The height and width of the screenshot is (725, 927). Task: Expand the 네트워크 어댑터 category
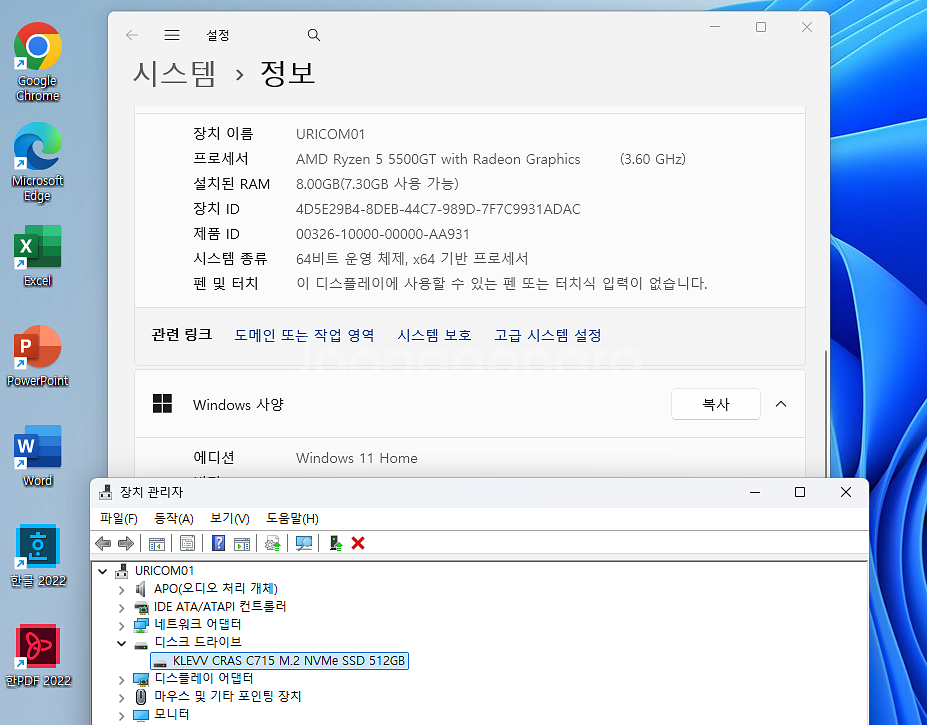click(122, 624)
